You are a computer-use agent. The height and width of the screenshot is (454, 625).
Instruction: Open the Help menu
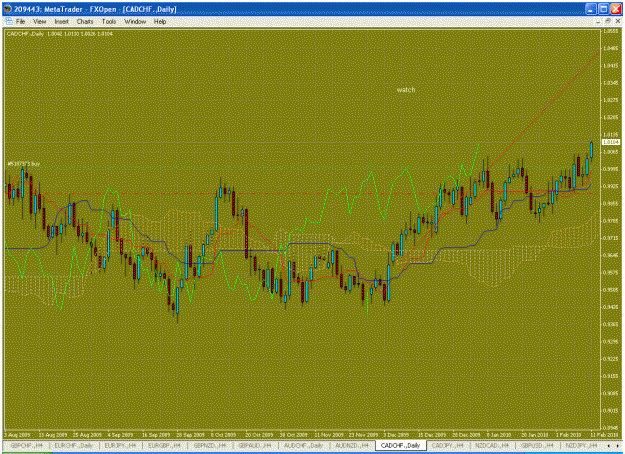[x=160, y=22]
